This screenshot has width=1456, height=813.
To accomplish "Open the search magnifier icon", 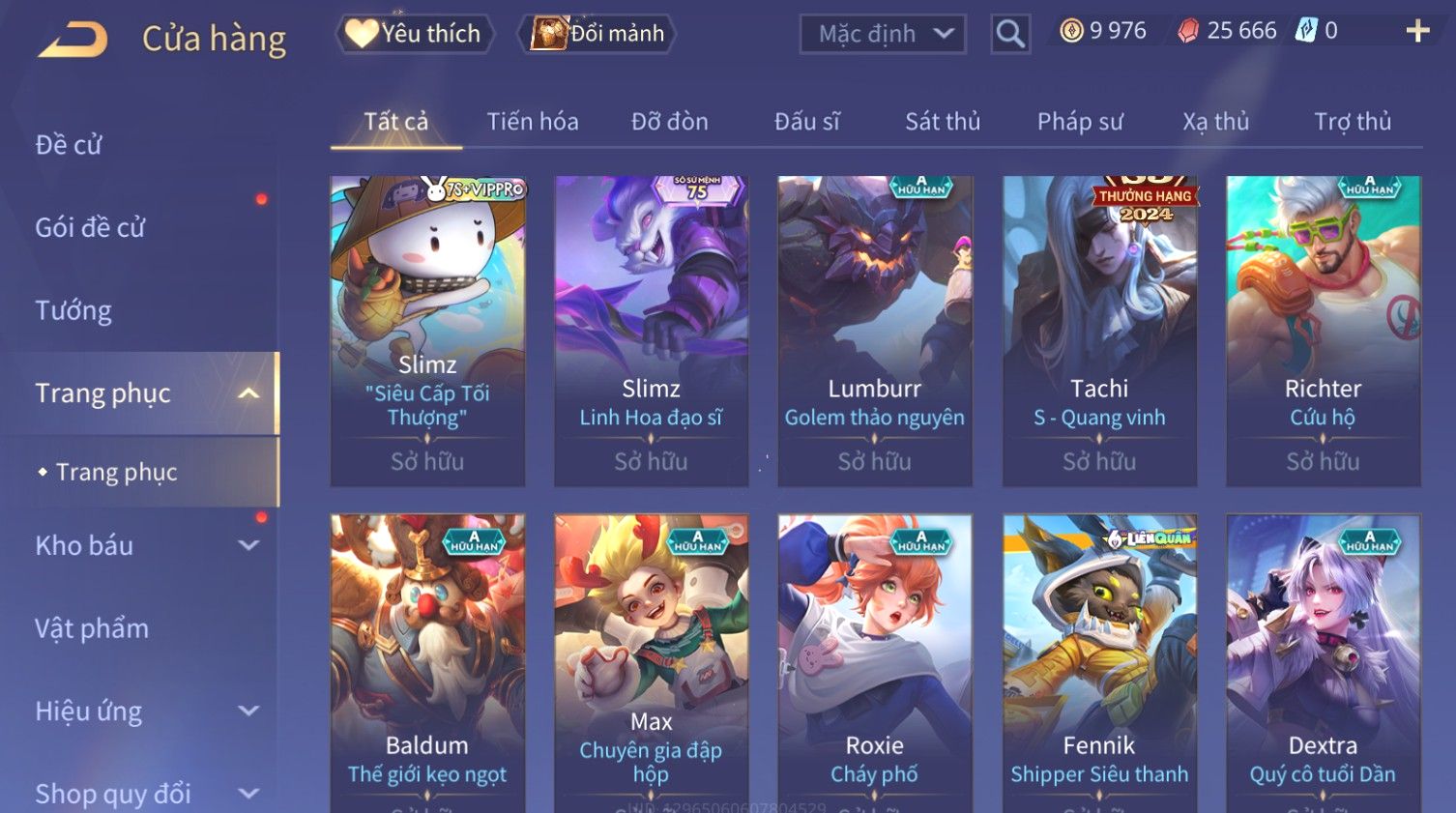I will (1010, 34).
